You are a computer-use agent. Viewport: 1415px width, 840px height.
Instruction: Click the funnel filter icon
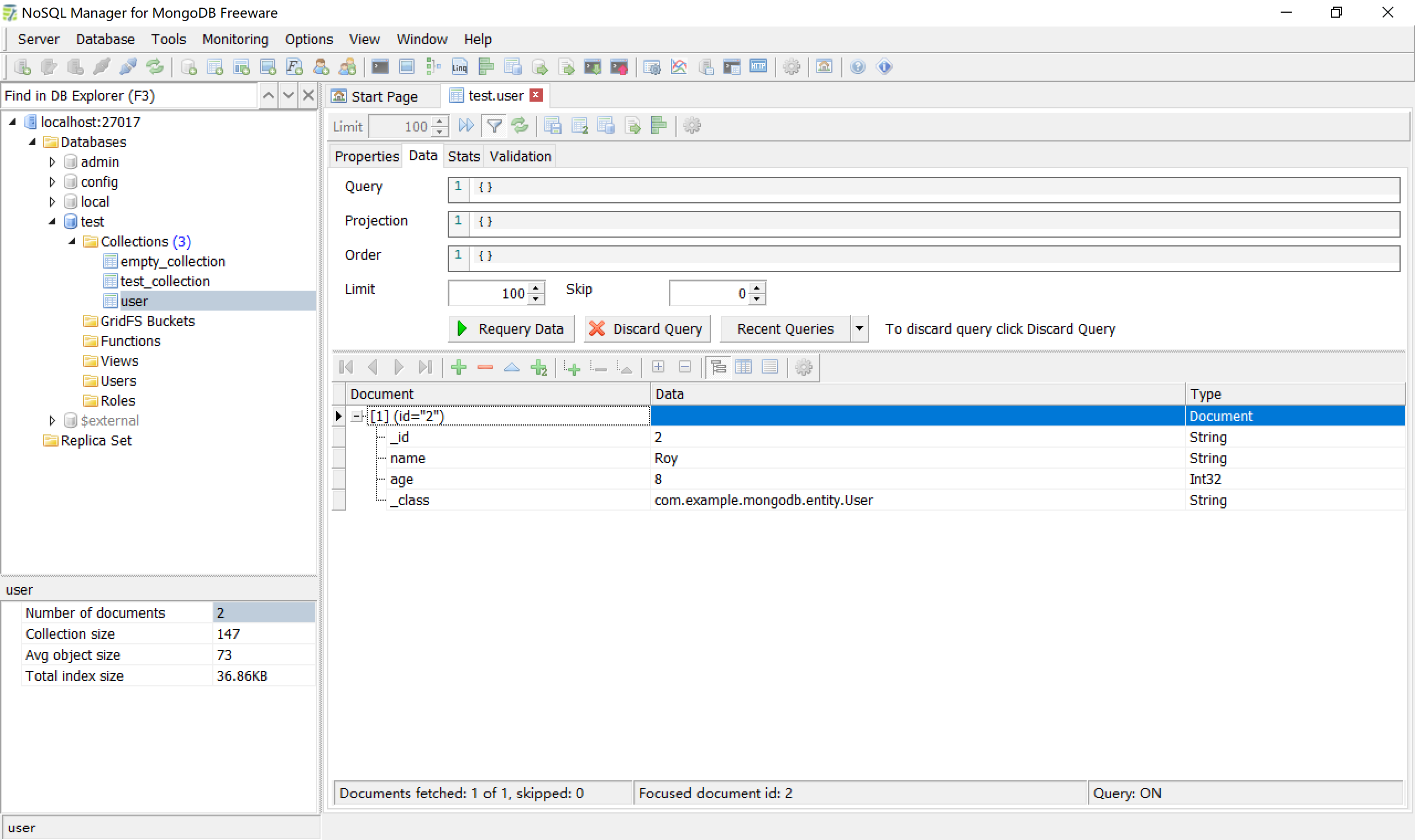tap(494, 125)
